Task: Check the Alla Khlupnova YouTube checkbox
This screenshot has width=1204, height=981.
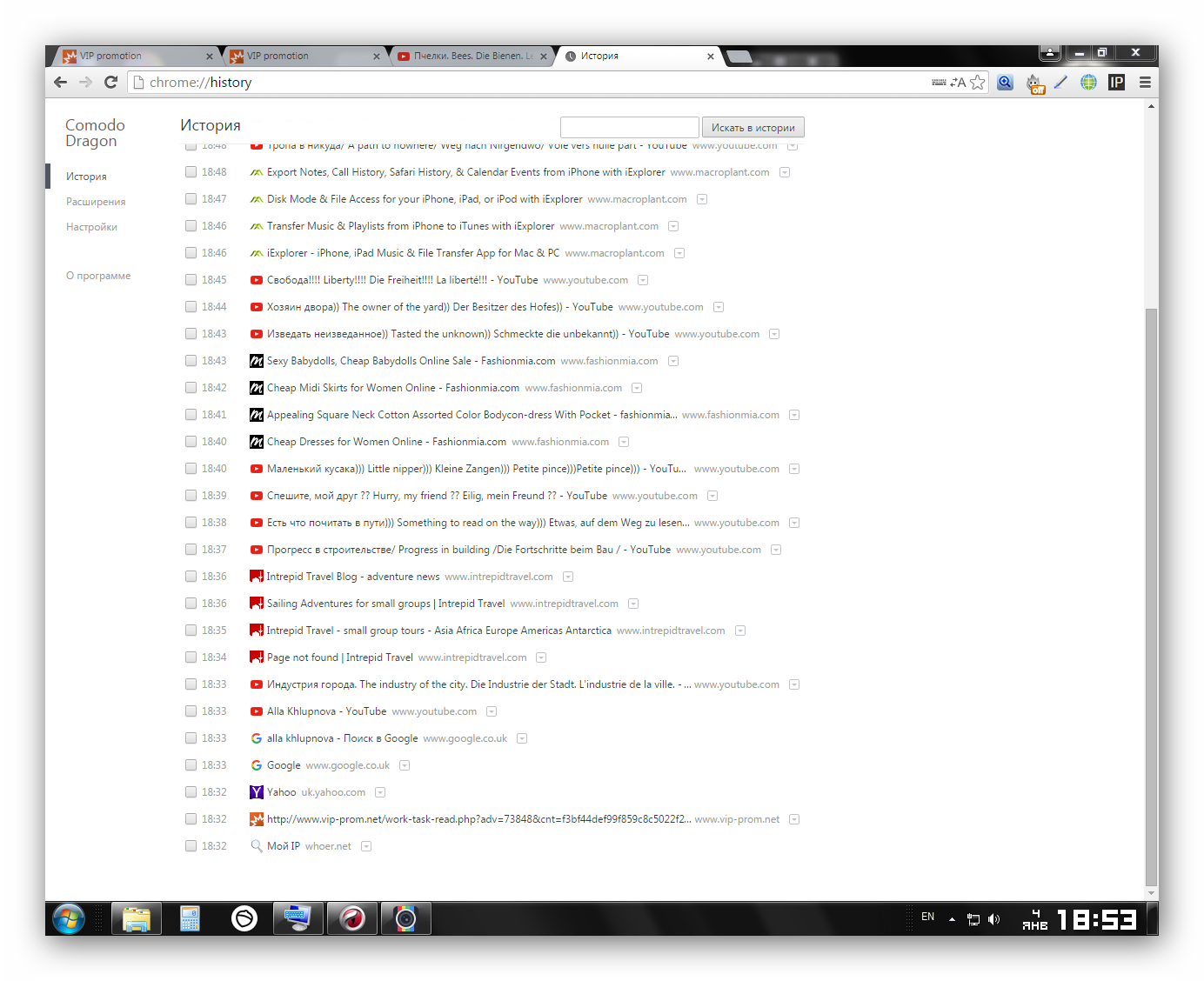Action: tap(191, 711)
